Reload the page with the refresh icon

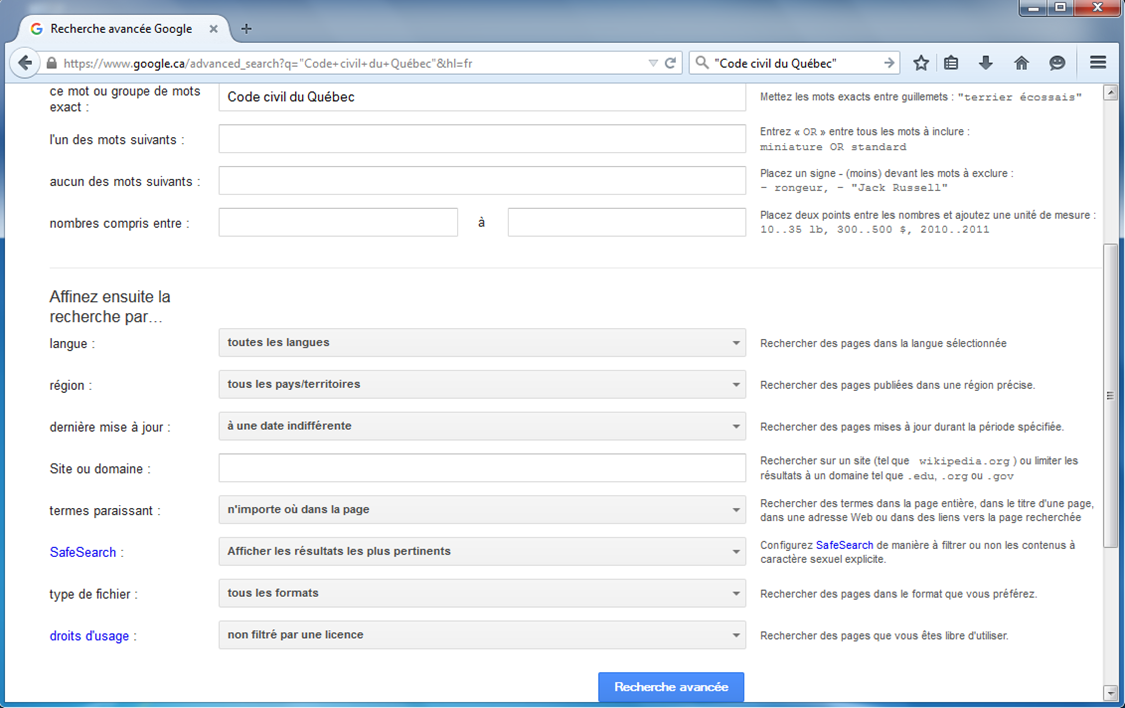pos(671,63)
